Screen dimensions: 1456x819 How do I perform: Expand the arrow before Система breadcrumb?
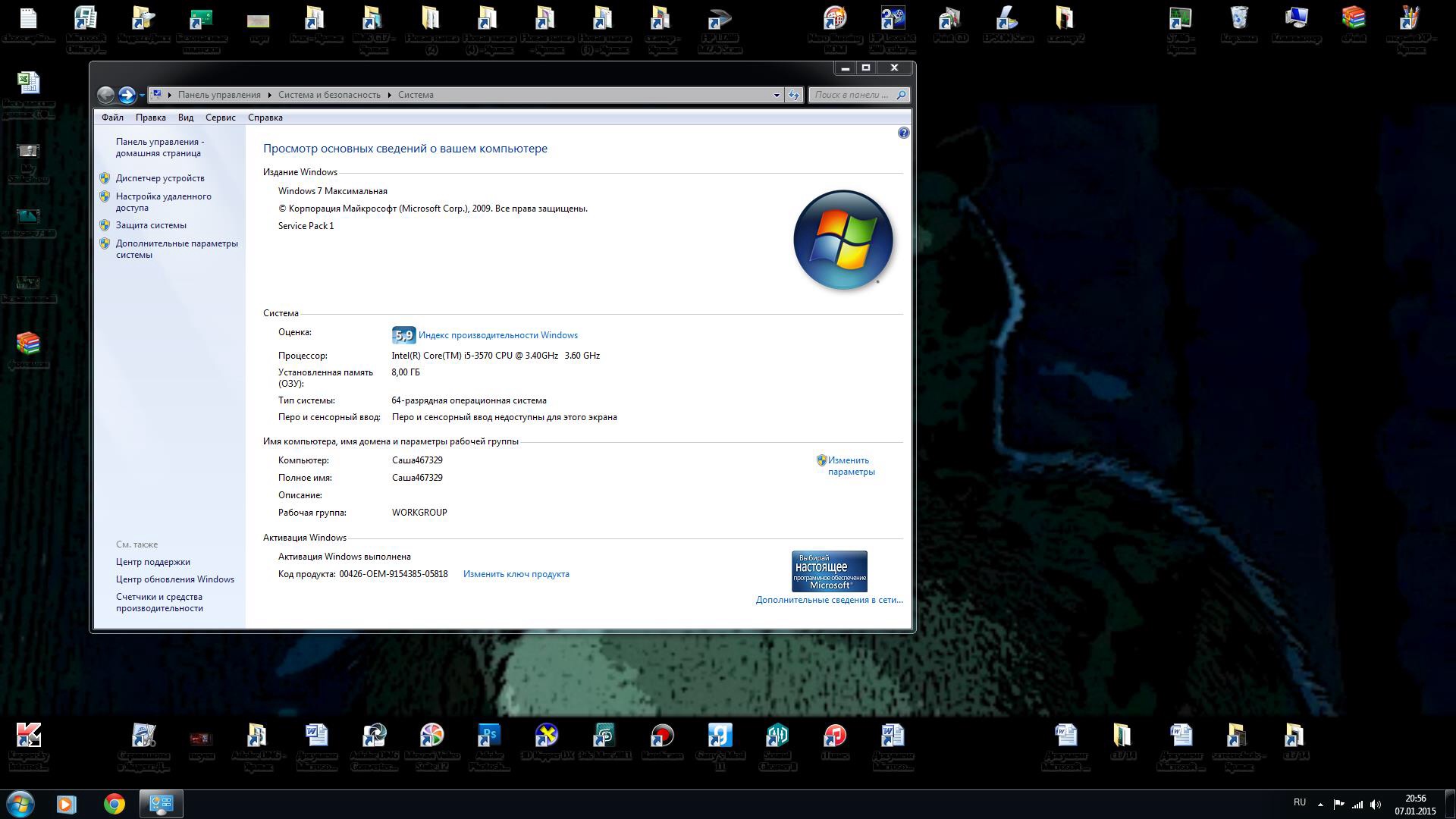click(x=390, y=95)
